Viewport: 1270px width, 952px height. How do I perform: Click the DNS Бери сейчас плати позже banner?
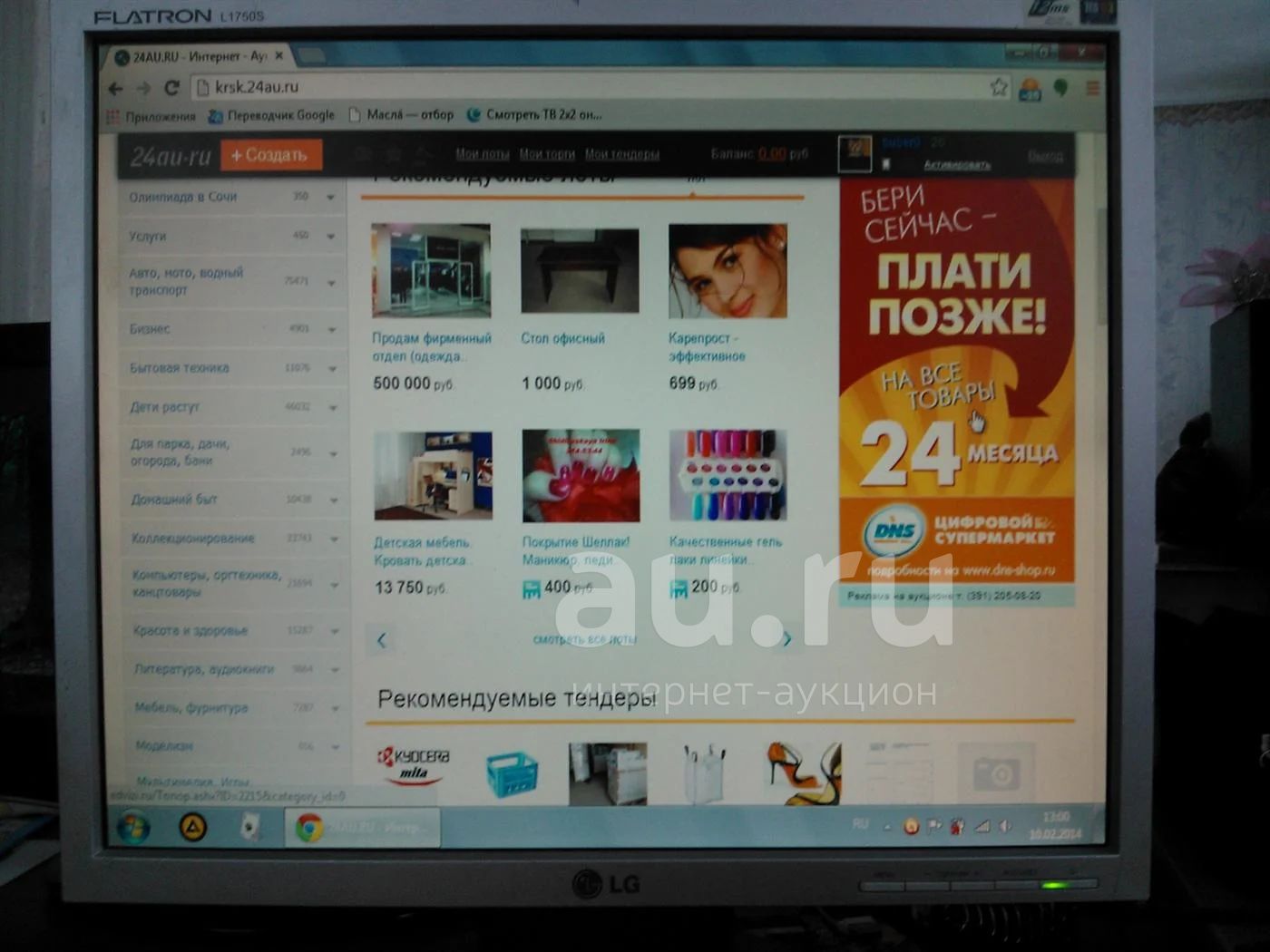click(956, 381)
